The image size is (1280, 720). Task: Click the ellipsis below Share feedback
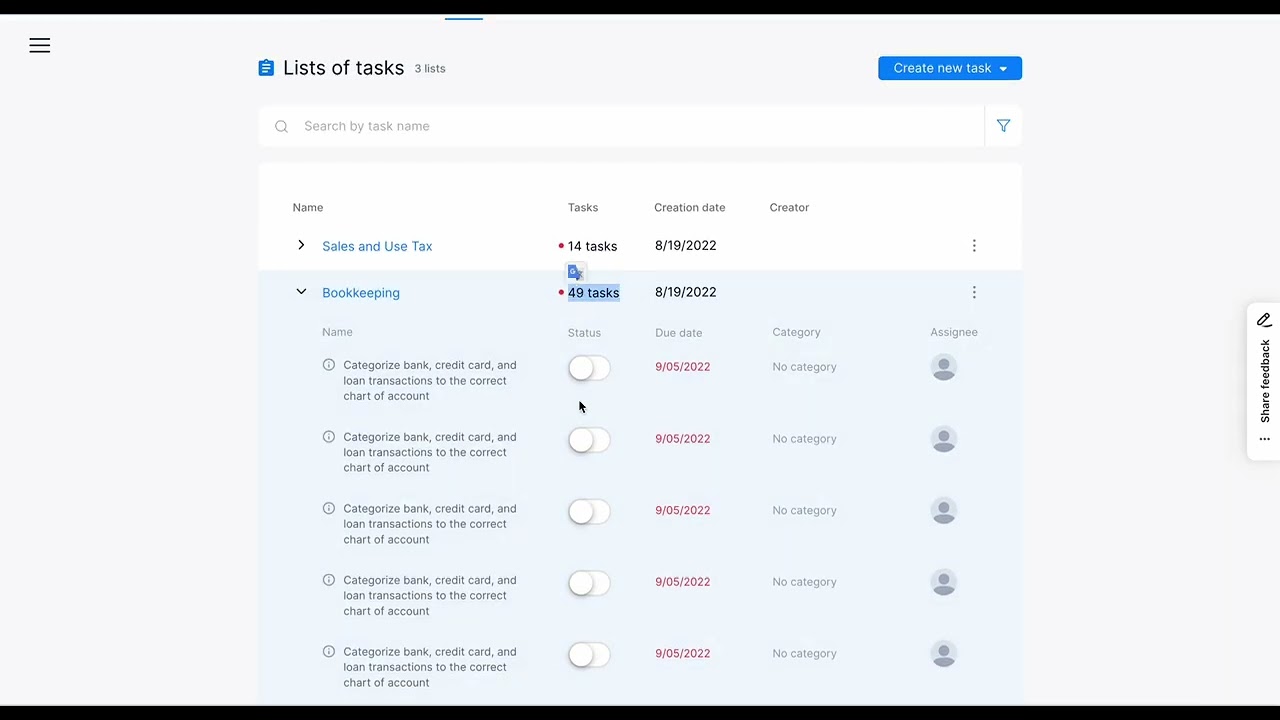[1264, 439]
